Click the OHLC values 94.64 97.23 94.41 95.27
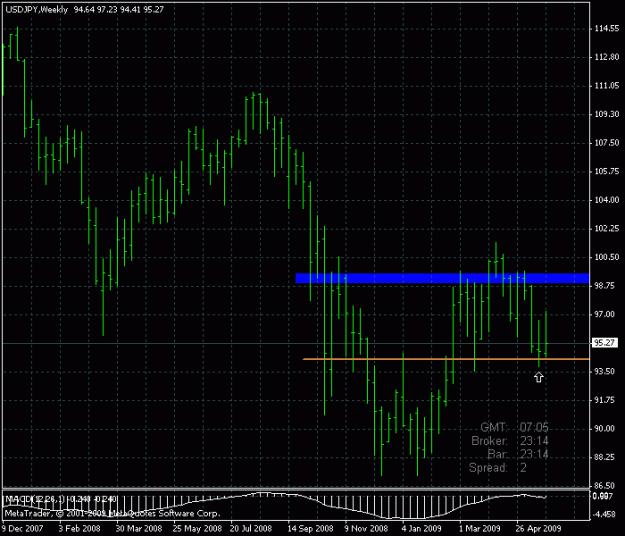The height and width of the screenshot is (536, 625). click(118, 10)
